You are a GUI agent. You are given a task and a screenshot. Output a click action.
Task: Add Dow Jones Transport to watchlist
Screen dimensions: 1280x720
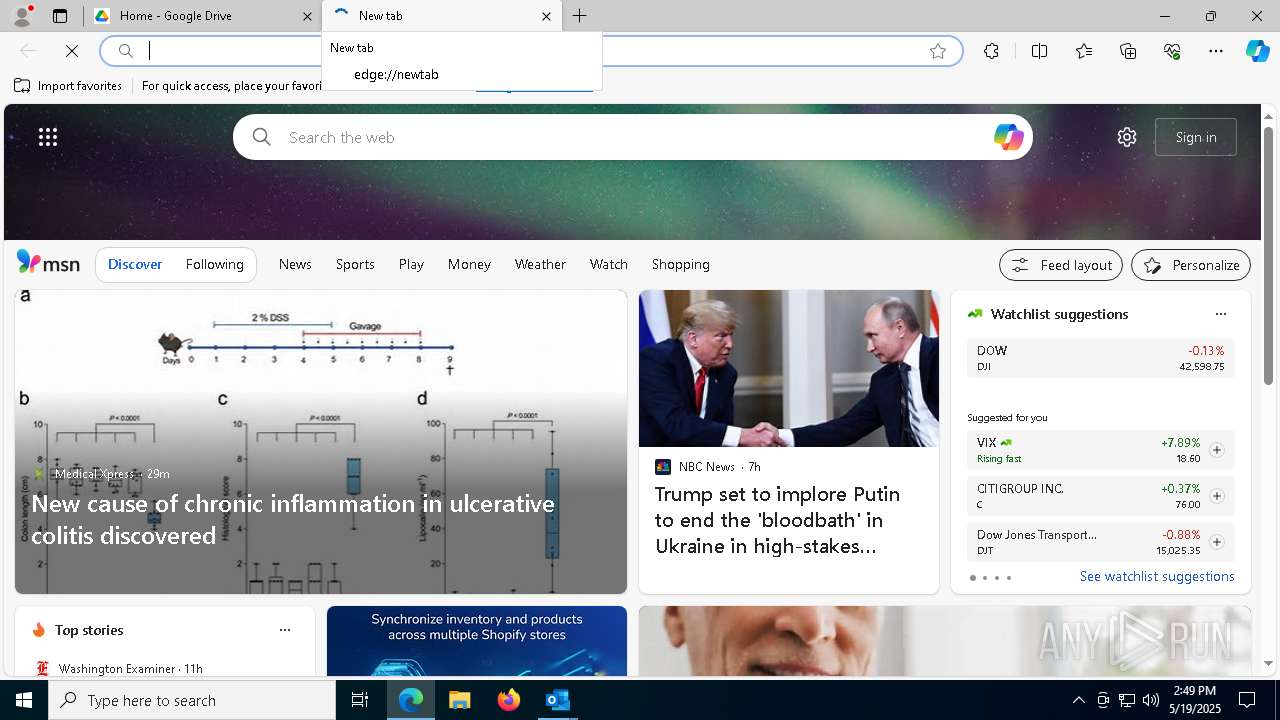[x=1216, y=542]
